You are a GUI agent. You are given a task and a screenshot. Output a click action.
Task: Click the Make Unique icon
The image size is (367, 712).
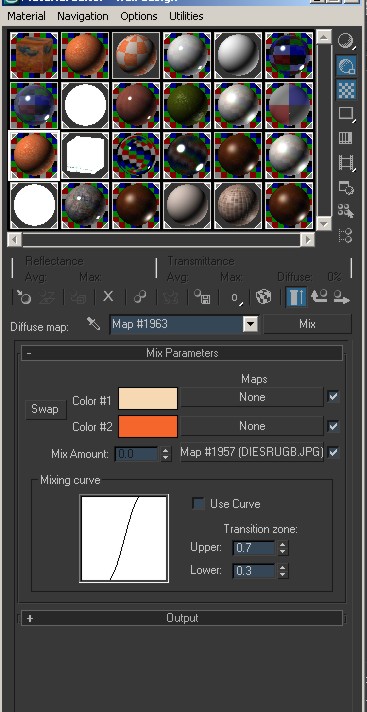point(171,297)
